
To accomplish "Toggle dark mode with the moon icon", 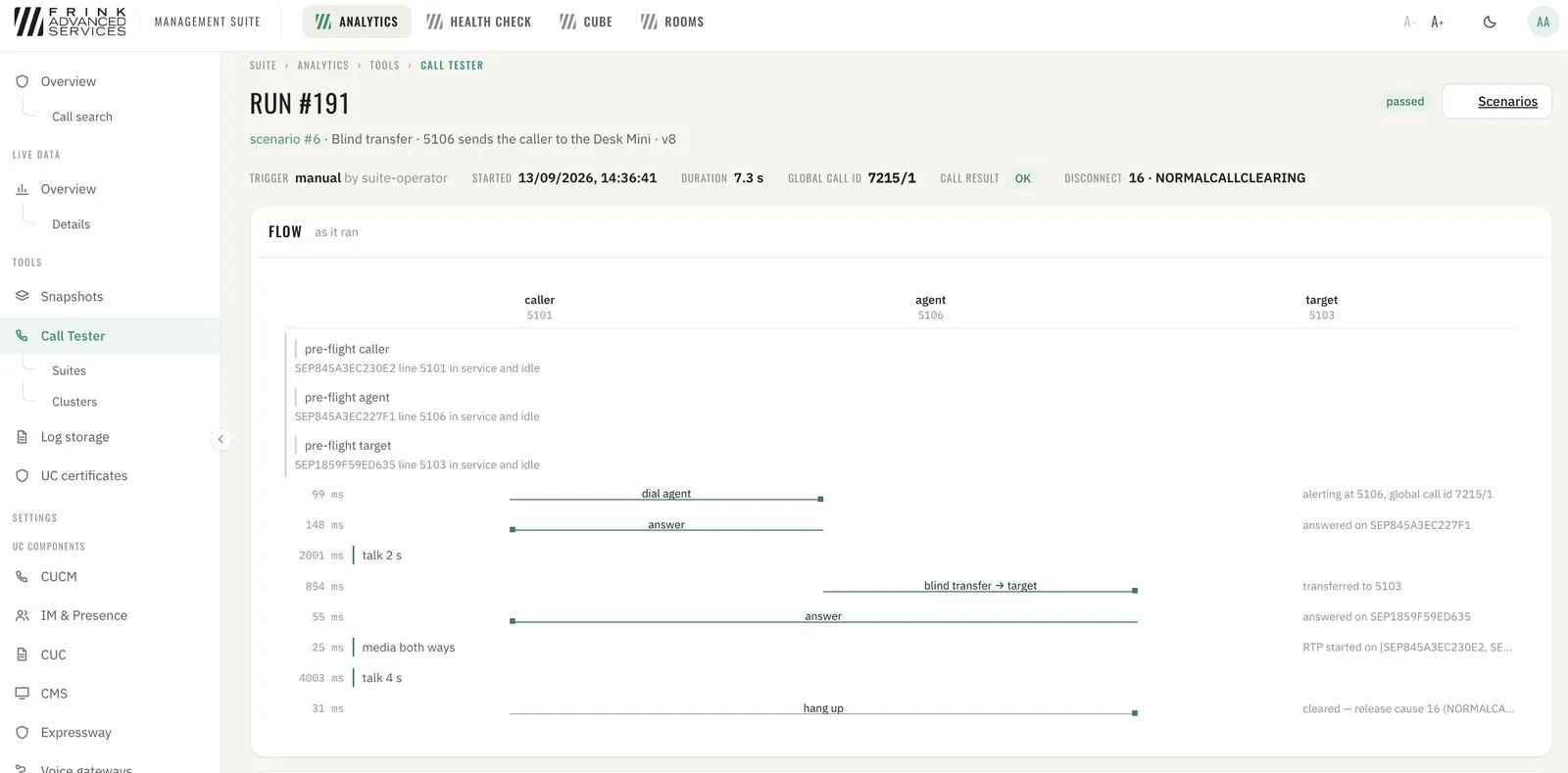I will (1490, 22).
